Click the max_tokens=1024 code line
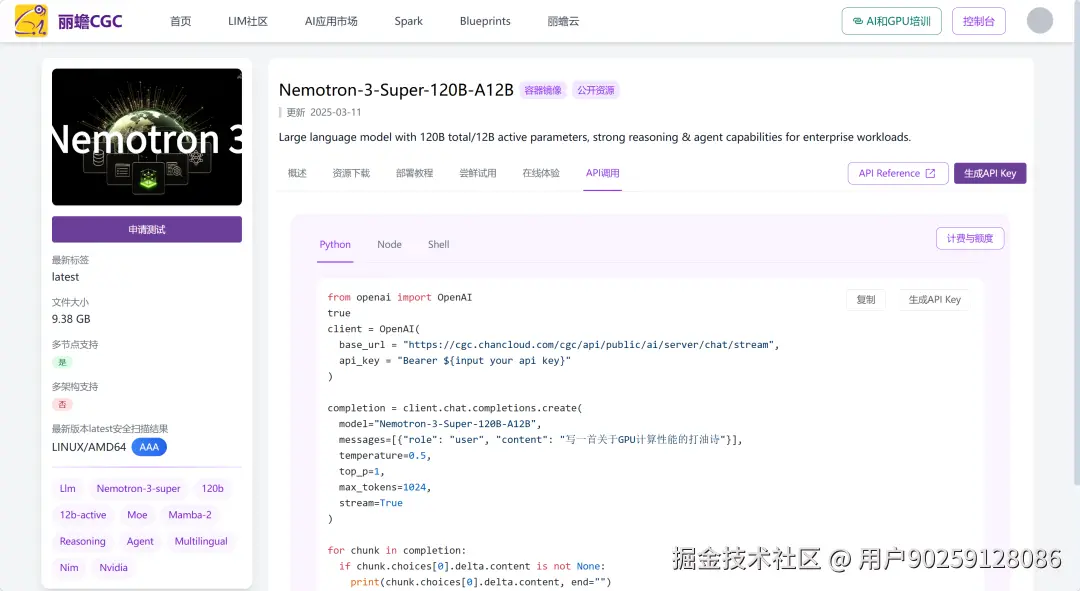Image resolution: width=1080 pixels, height=591 pixels. (384, 487)
